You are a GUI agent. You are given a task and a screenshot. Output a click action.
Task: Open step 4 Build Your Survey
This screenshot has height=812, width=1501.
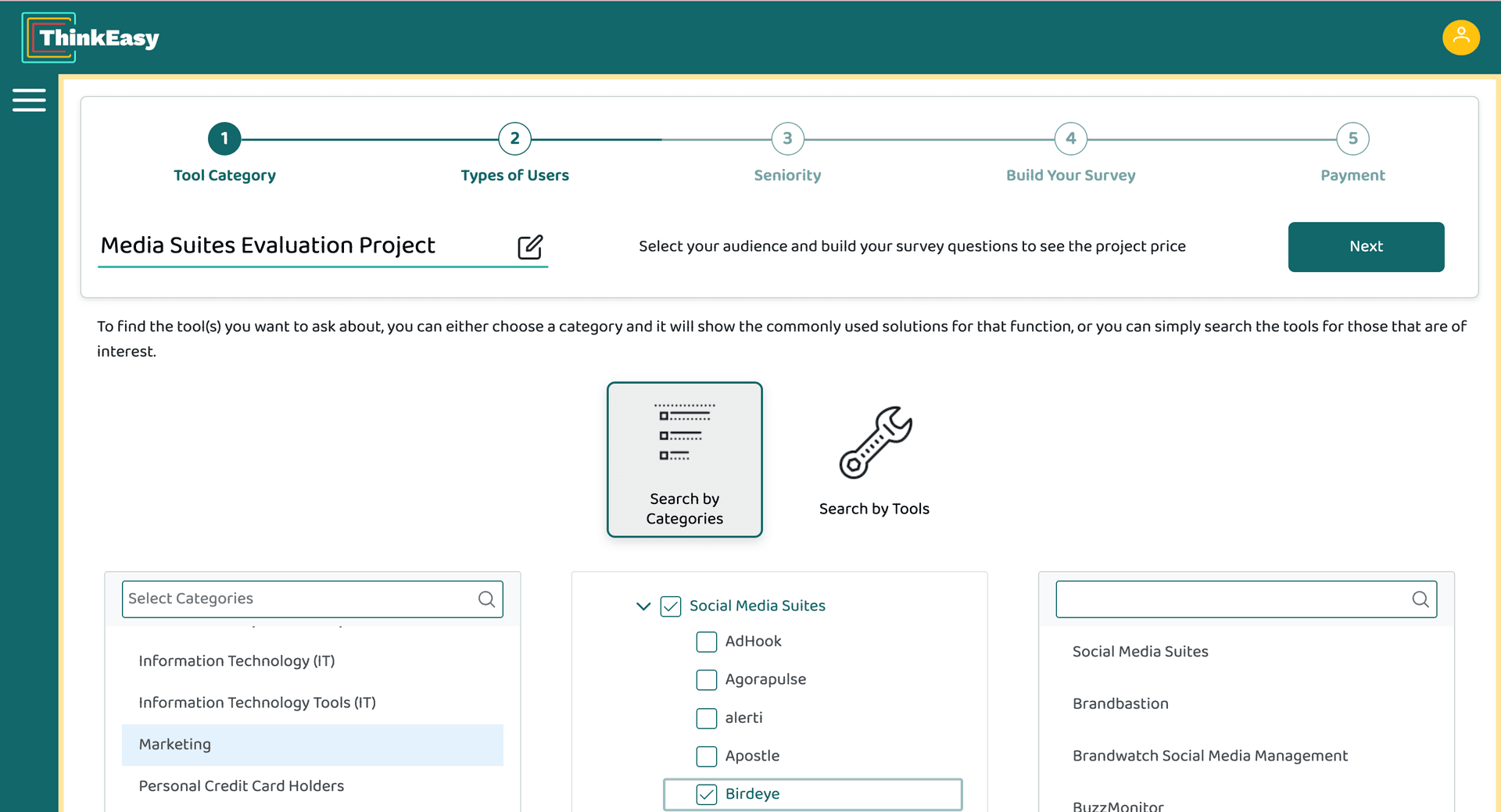1070,139
